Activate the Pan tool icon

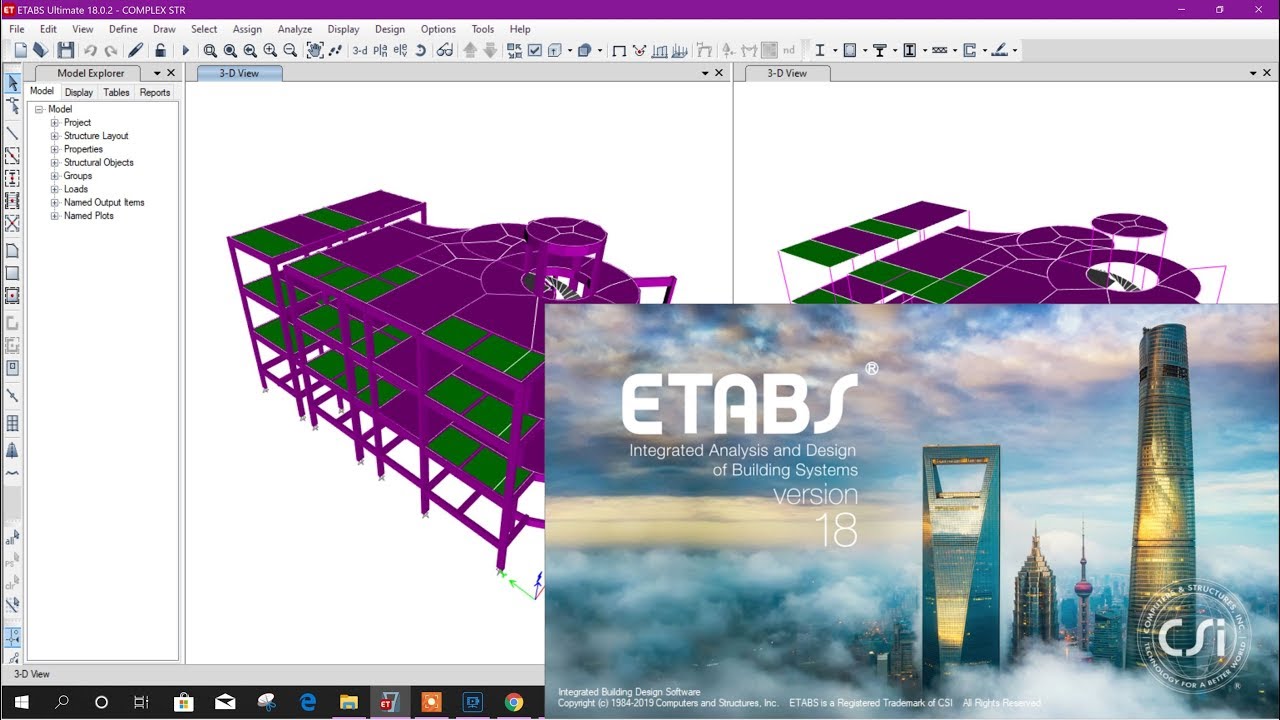(312, 50)
